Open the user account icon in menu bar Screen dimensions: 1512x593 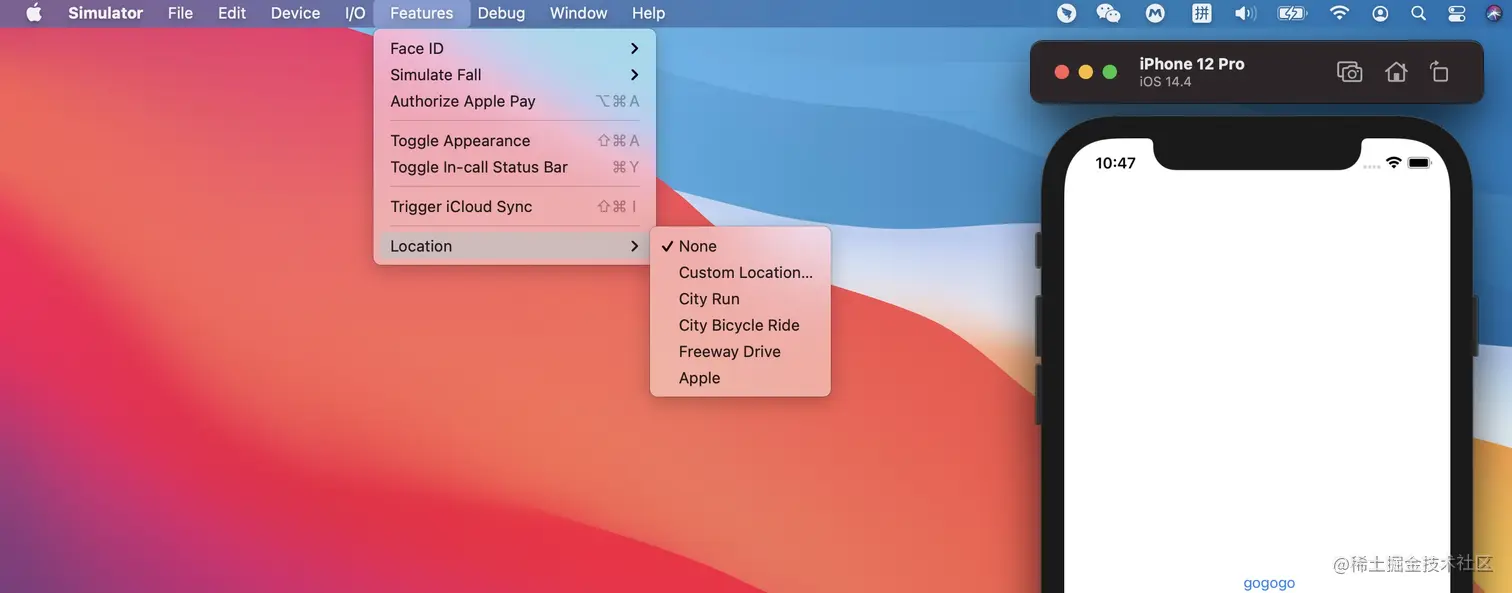coord(1380,13)
